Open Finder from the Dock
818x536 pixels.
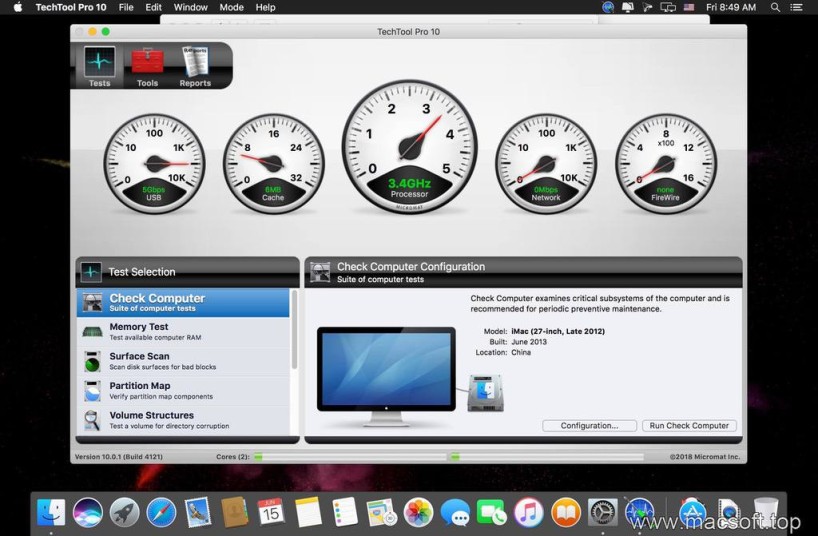click(51, 512)
